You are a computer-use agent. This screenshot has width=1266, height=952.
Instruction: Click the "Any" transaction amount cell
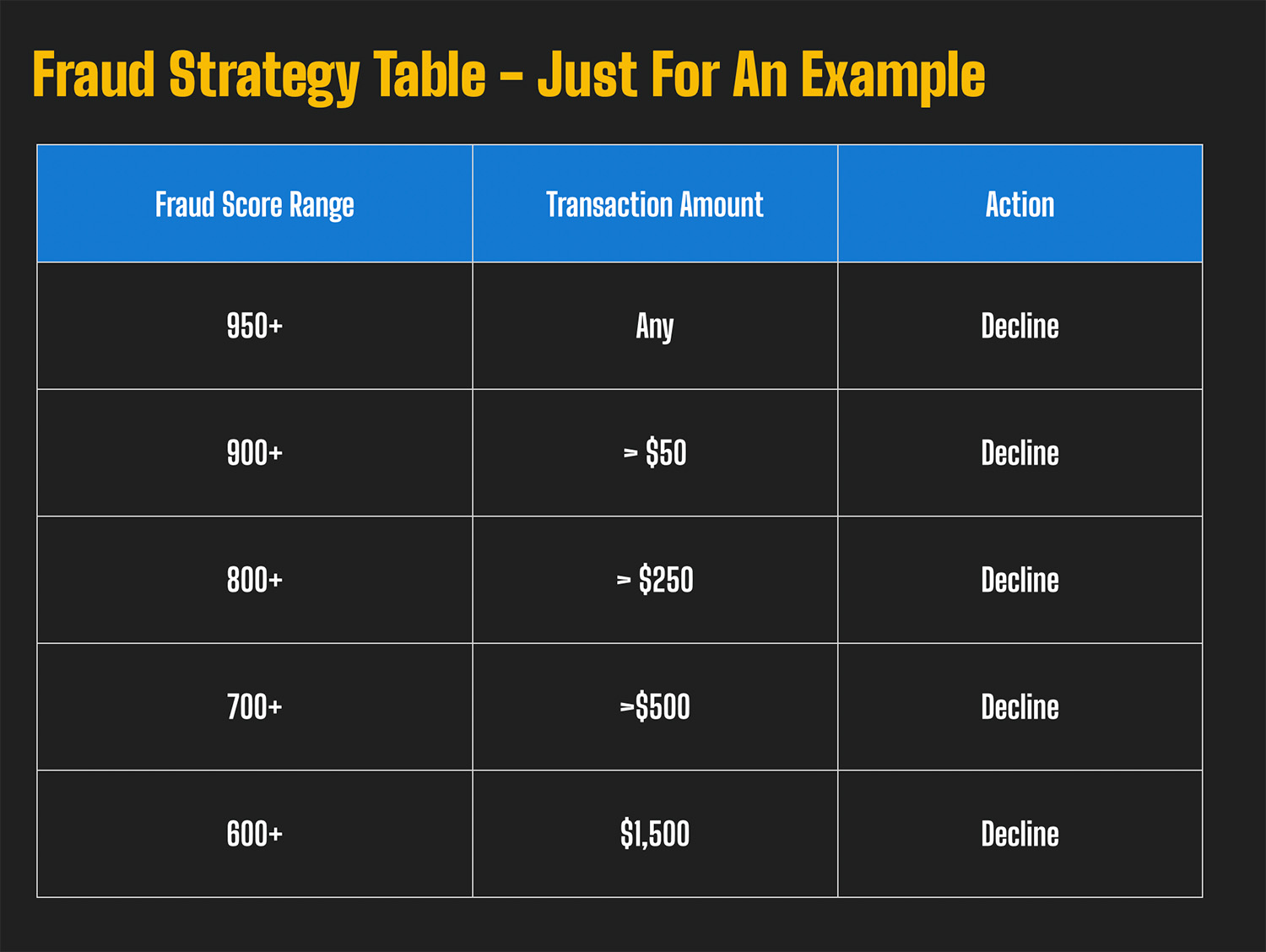tap(654, 327)
